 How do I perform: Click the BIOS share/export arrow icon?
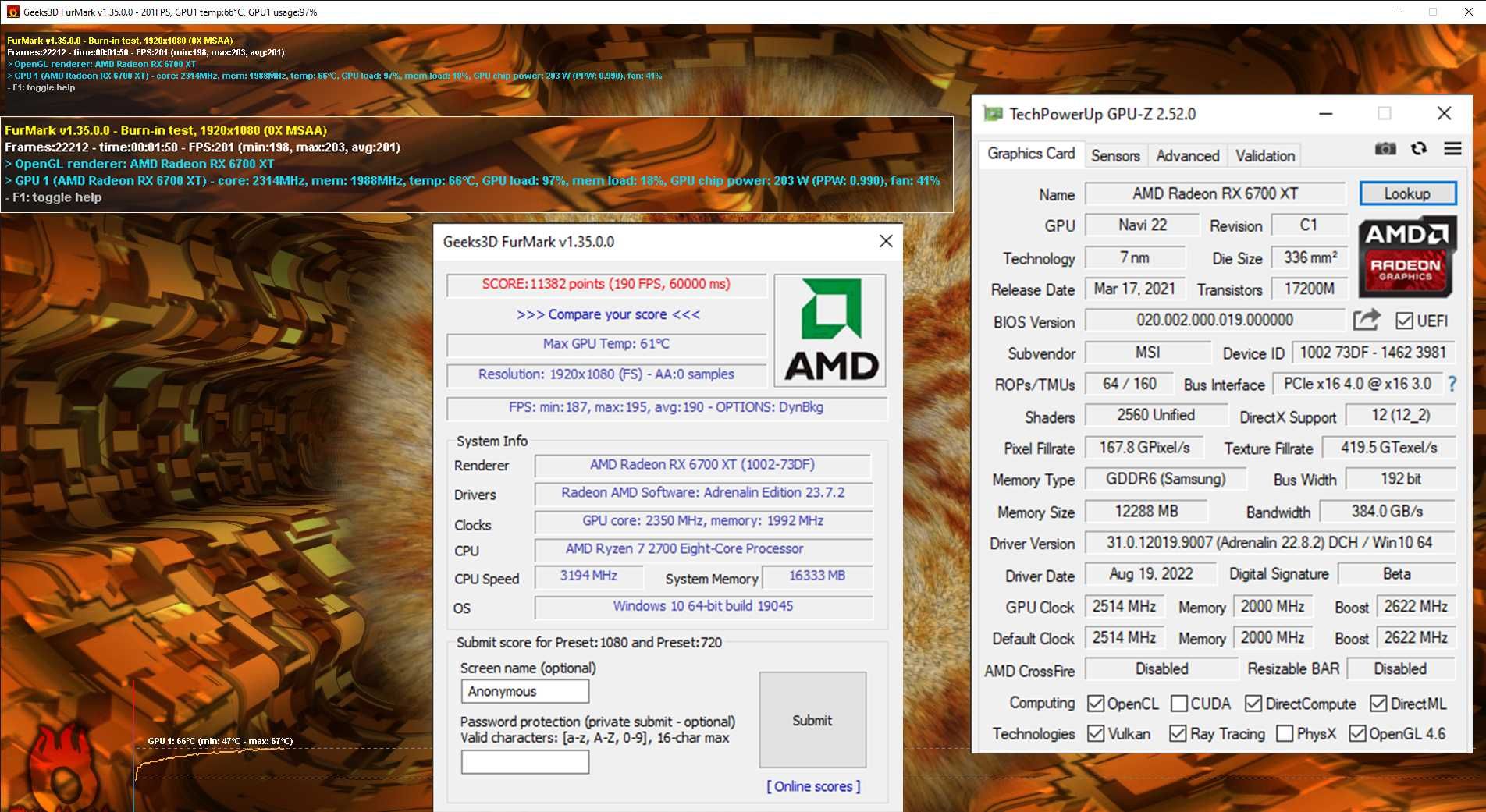coord(1367,320)
